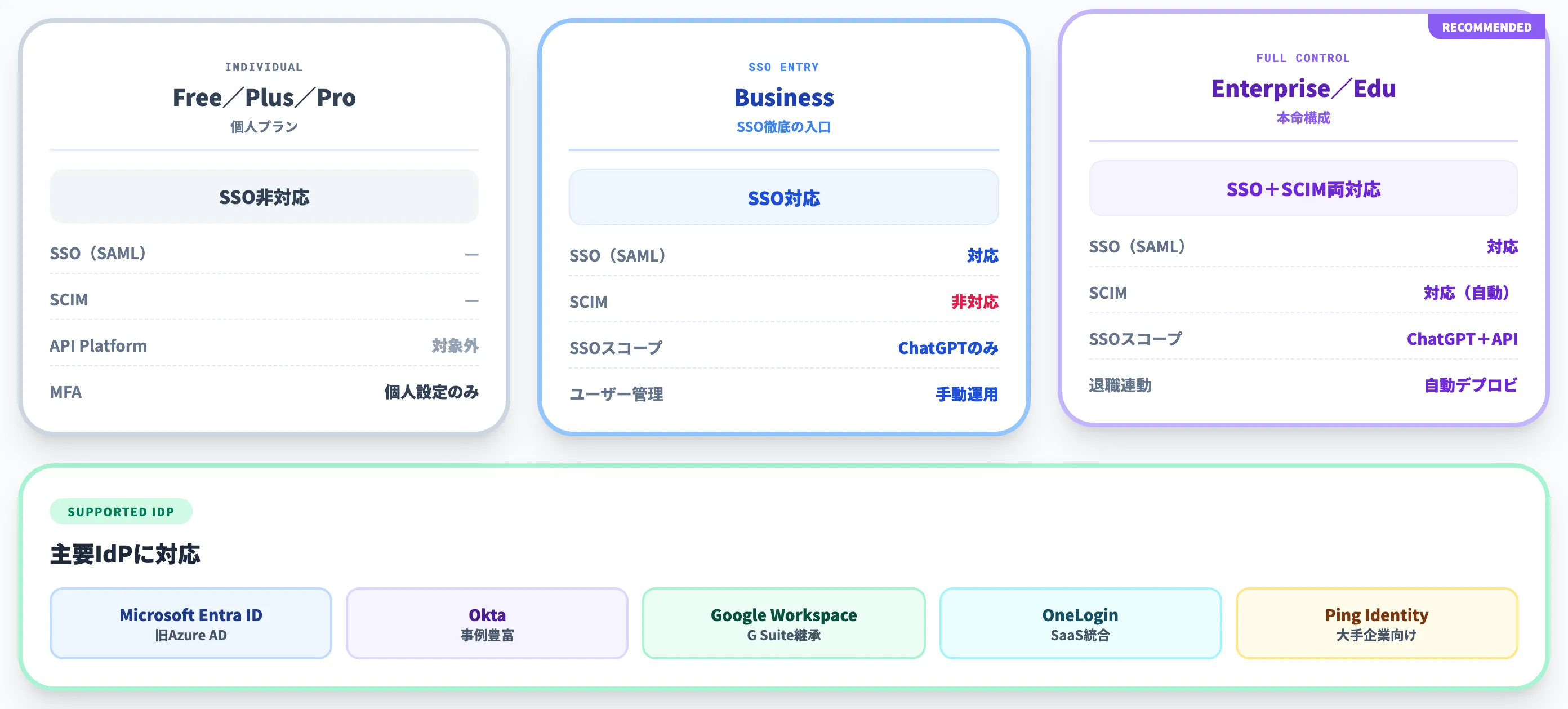Click SSOスコープ label in Enterprise card
The image size is (1568, 709).
1135,339
